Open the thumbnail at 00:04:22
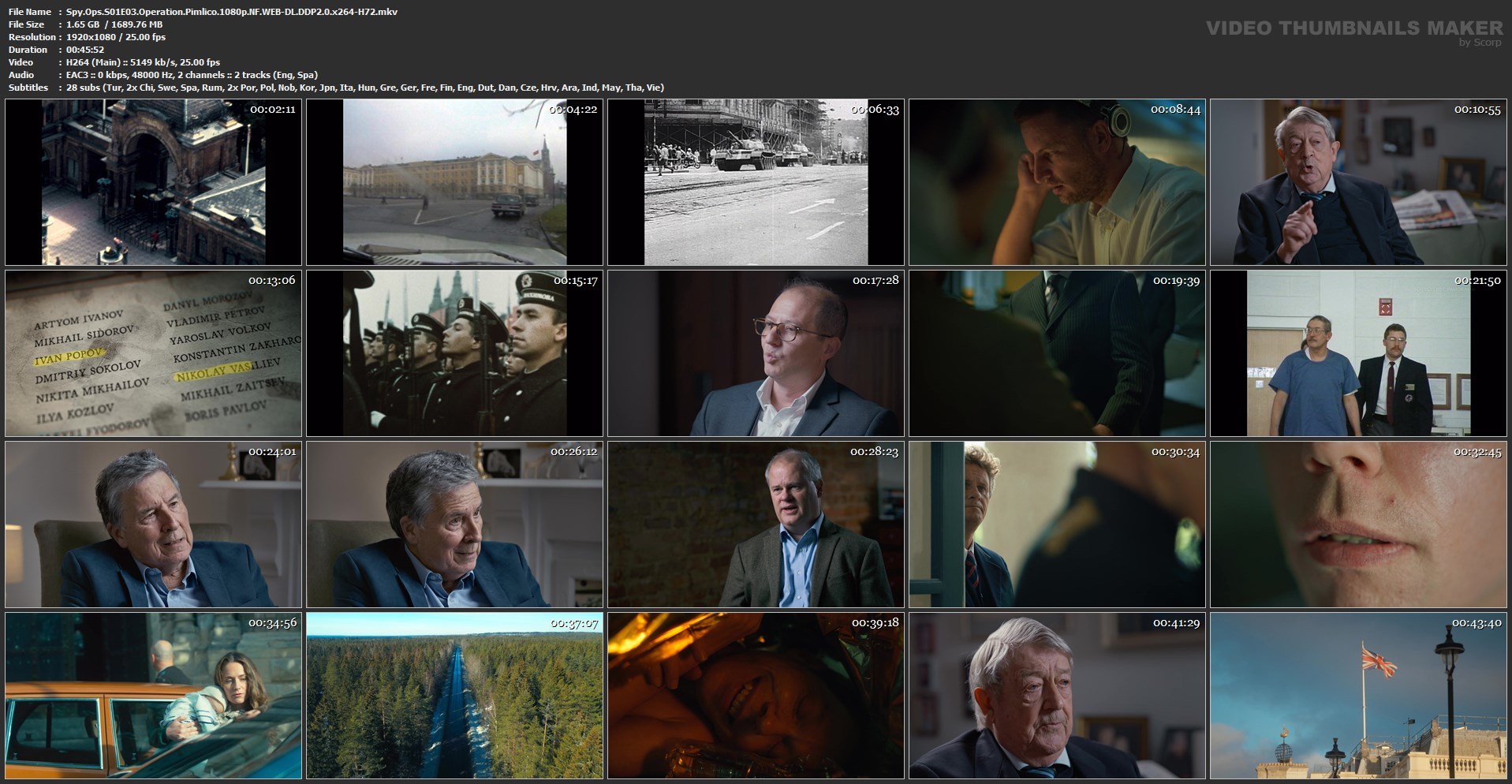1512x784 pixels. pyautogui.click(x=454, y=182)
